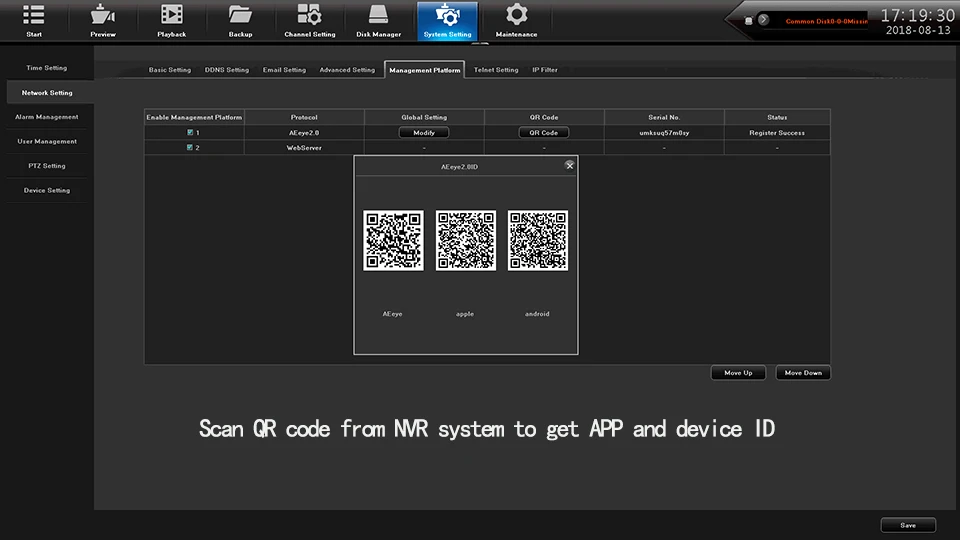Click the apple label under QR code

(x=465, y=313)
